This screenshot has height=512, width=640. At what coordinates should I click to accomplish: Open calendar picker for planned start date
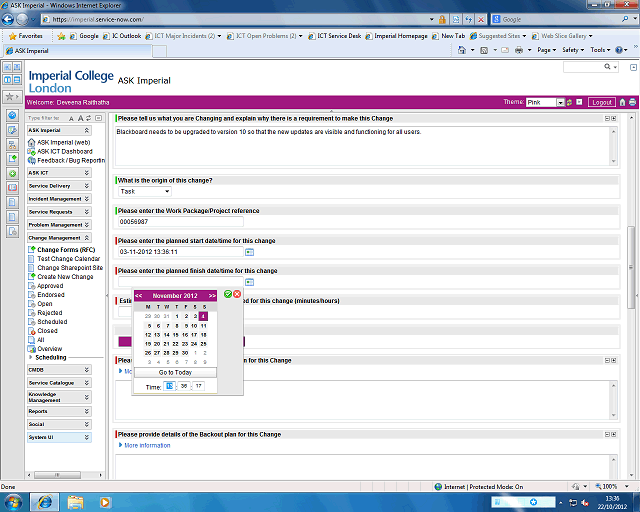pyautogui.click(x=249, y=252)
